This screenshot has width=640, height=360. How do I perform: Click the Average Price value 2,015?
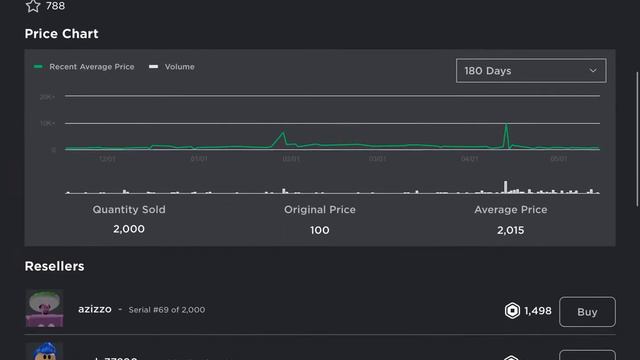point(511,230)
